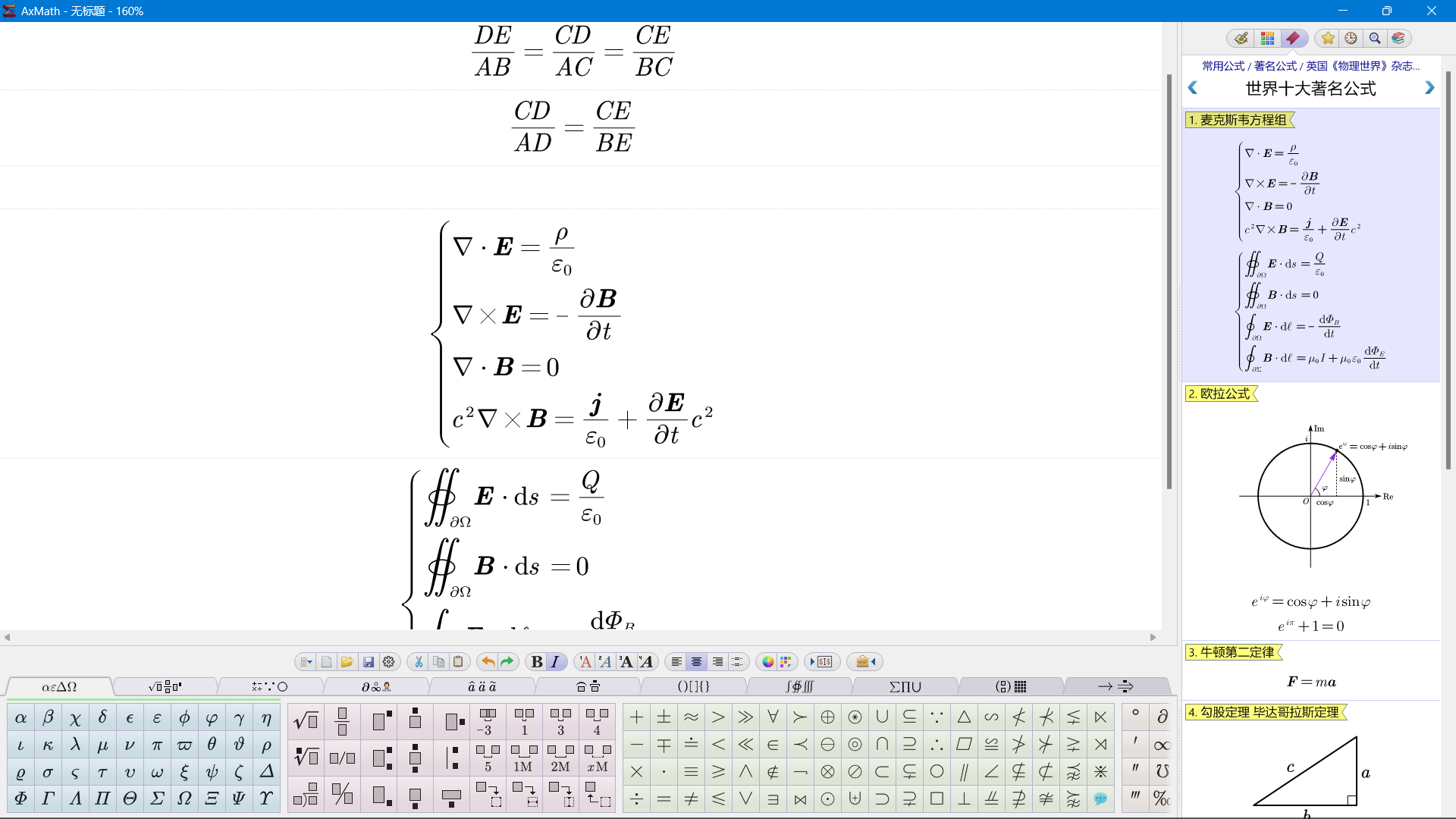Open the color palette grid dropdown
The image size is (1456, 819).
point(786,662)
